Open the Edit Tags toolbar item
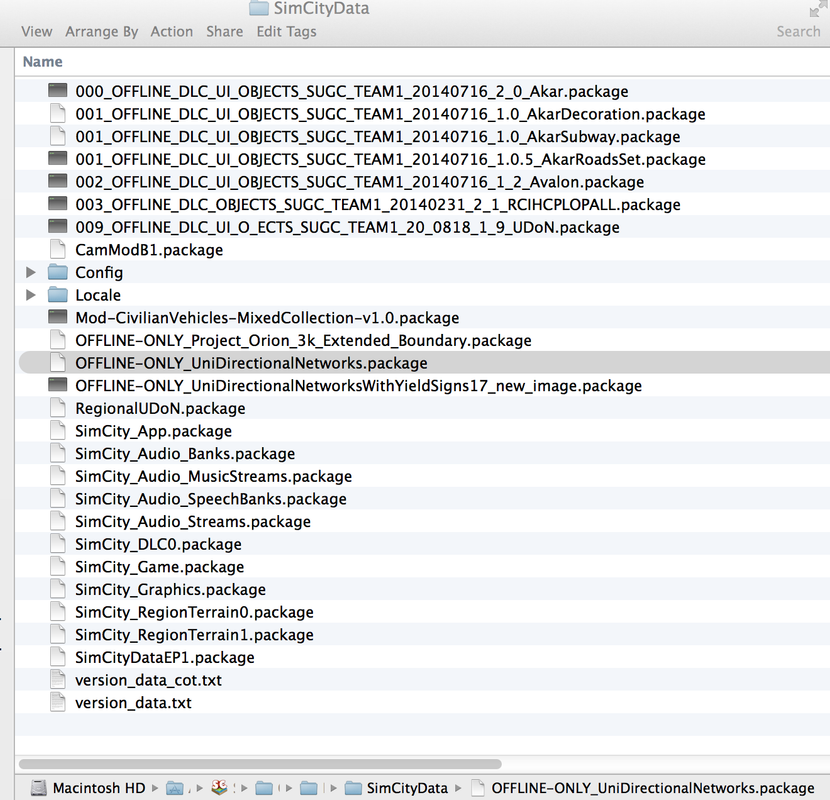This screenshot has width=830, height=800. 286,32
